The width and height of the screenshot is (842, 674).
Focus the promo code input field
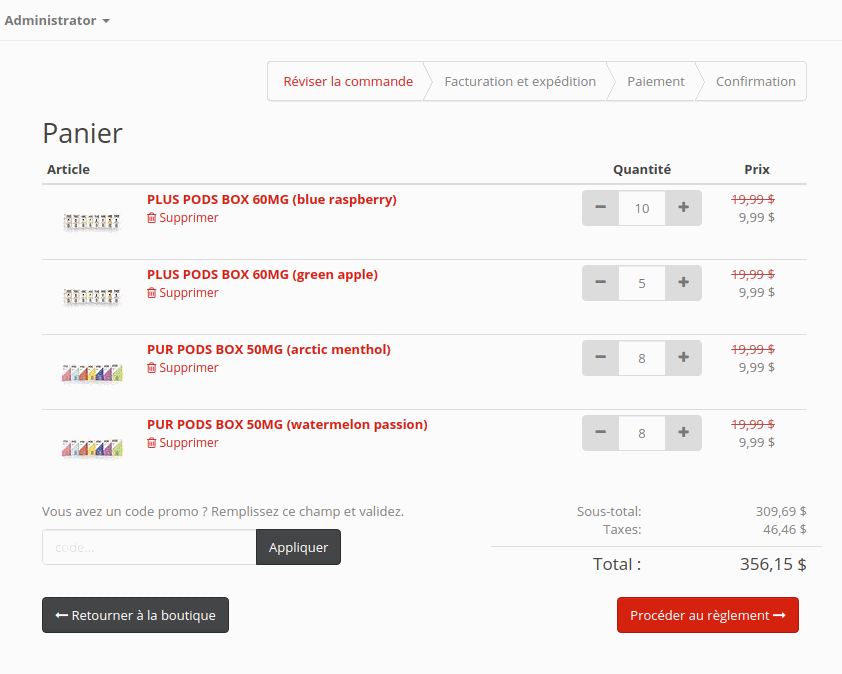point(149,547)
